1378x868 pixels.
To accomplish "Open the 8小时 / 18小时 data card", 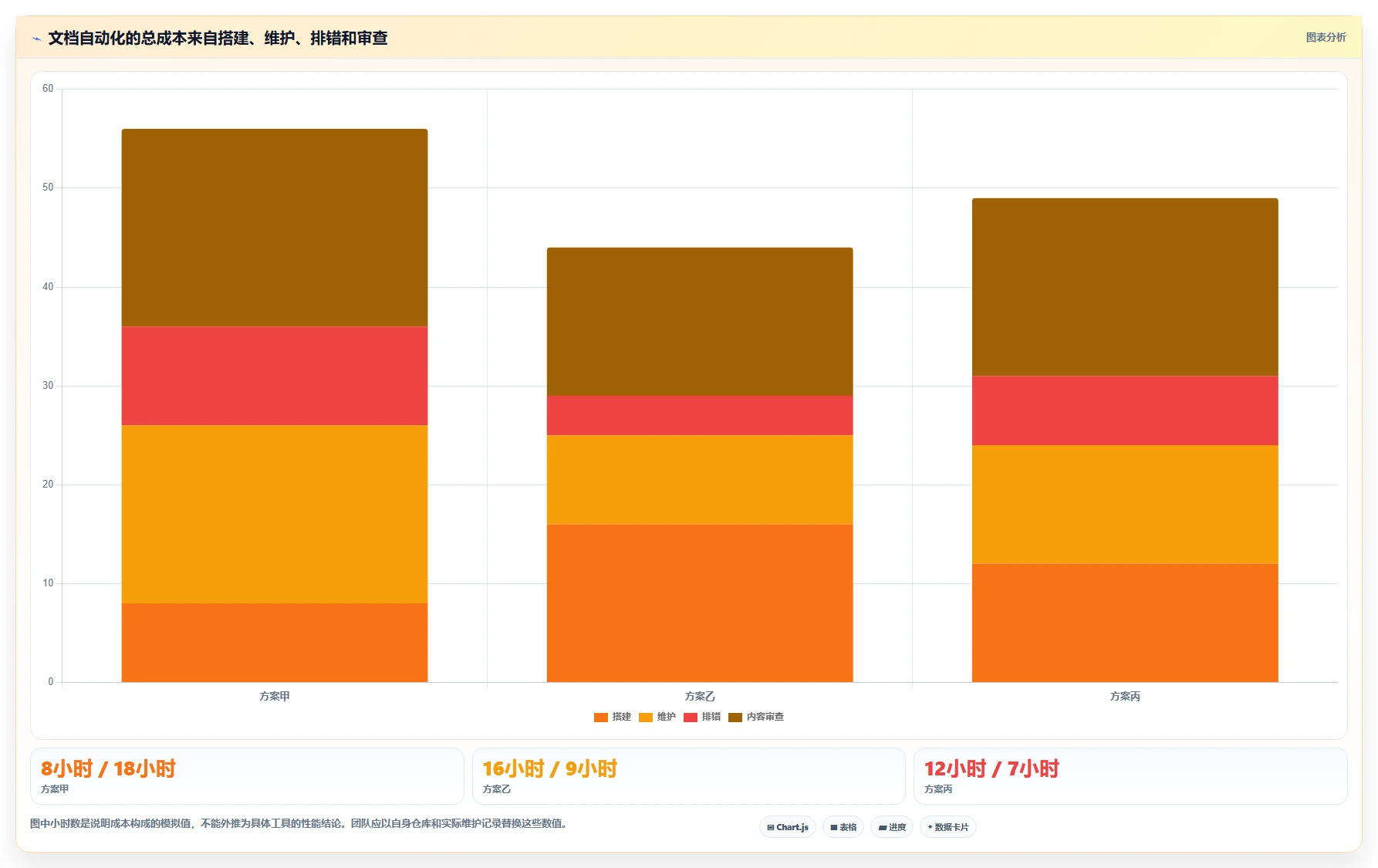I will point(247,776).
